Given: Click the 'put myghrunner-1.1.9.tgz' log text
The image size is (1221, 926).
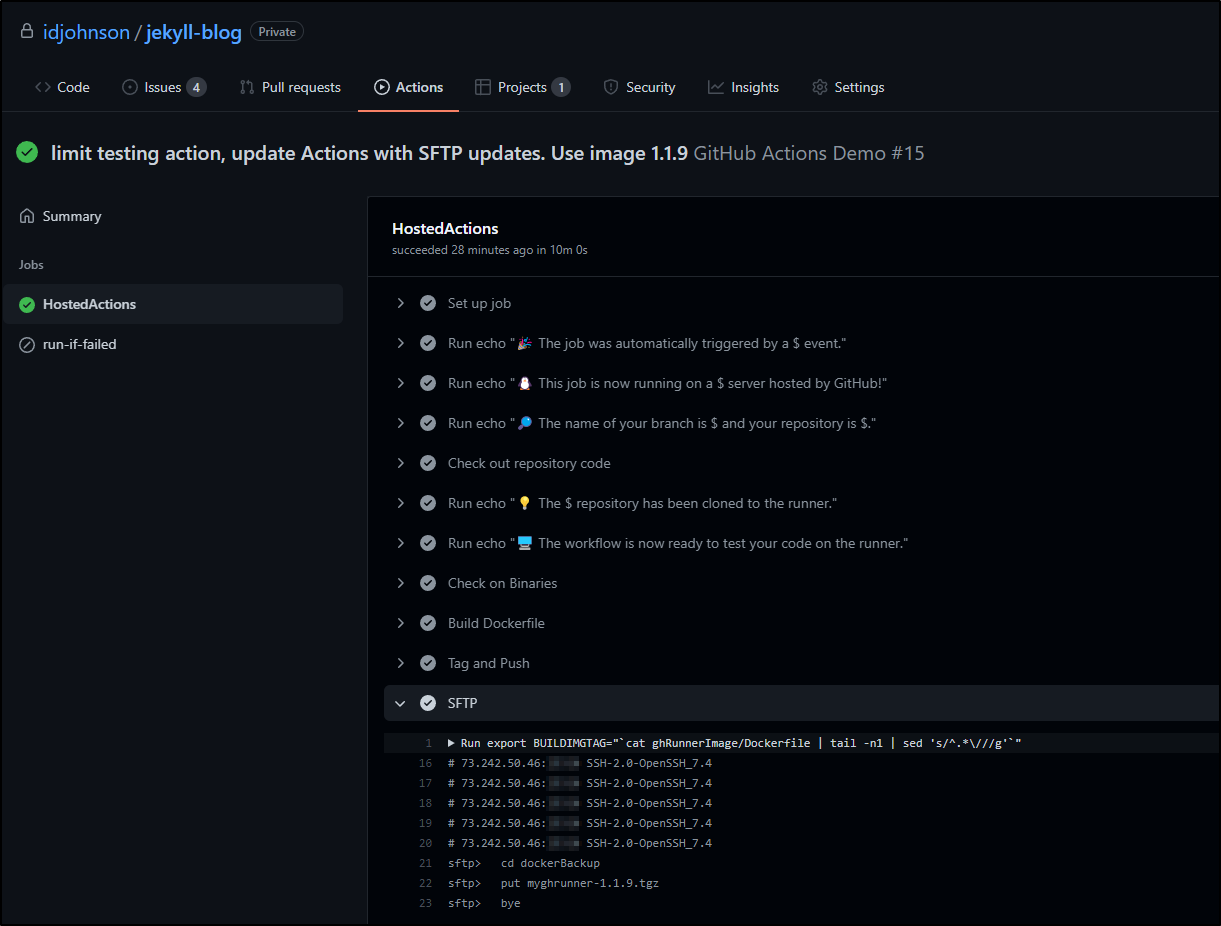Looking at the screenshot, I should point(580,883).
